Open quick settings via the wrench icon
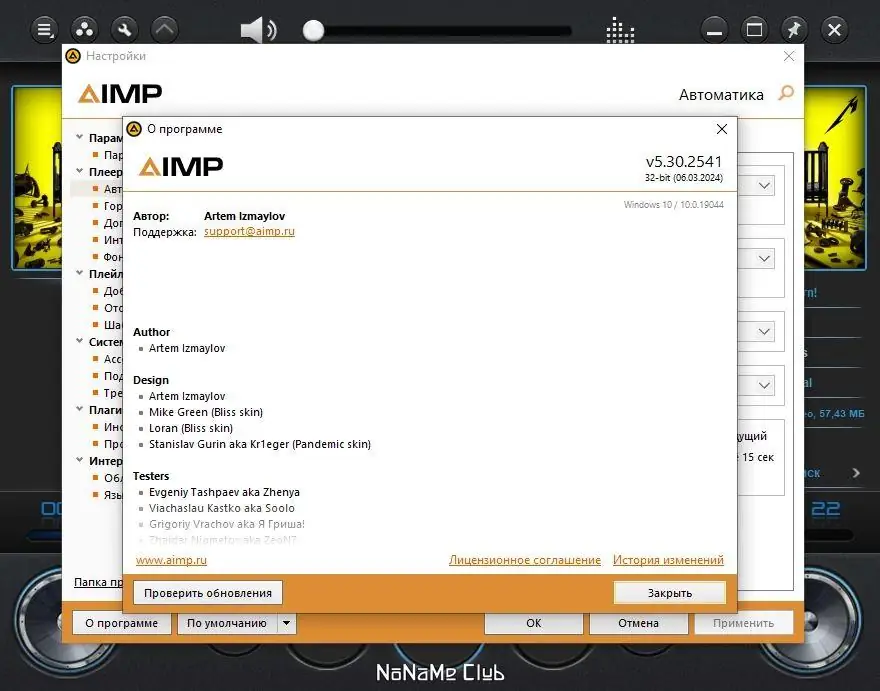 pos(124,29)
